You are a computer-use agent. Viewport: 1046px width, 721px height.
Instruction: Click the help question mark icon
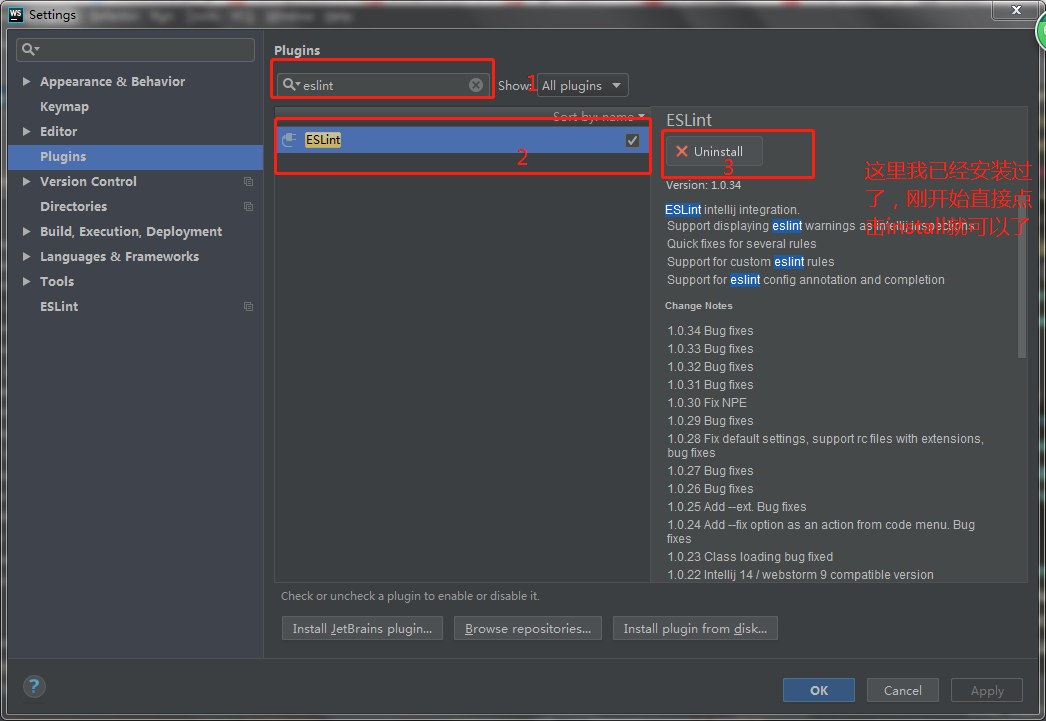(x=34, y=686)
